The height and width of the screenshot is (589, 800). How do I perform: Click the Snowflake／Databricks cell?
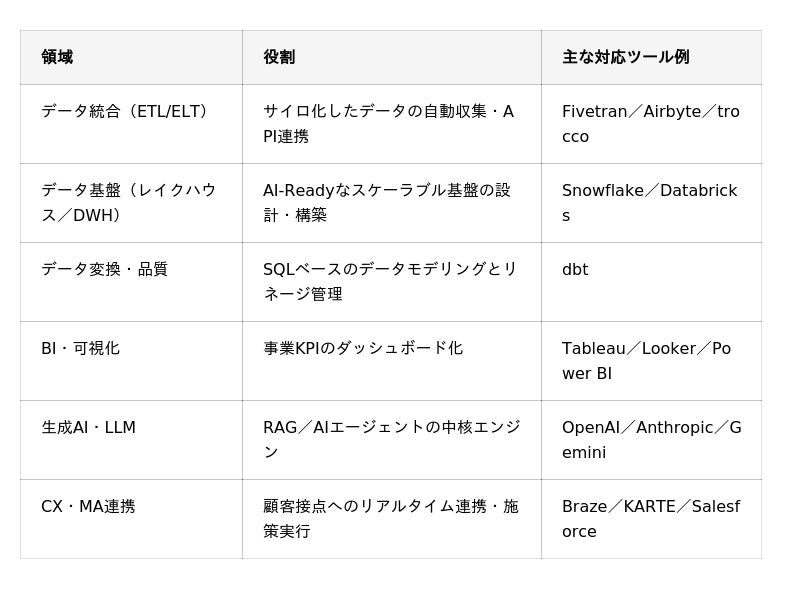652,203
